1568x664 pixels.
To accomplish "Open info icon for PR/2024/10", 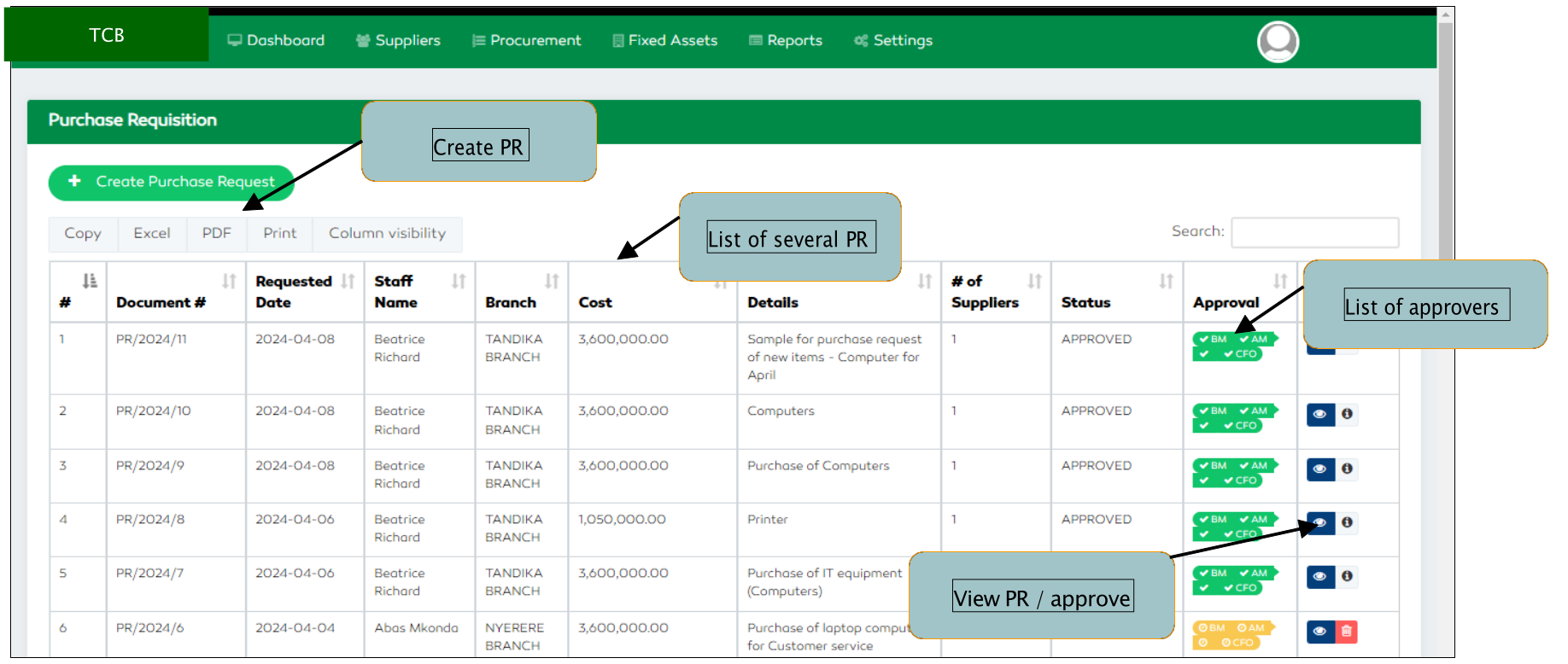I will tap(1347, 414).
